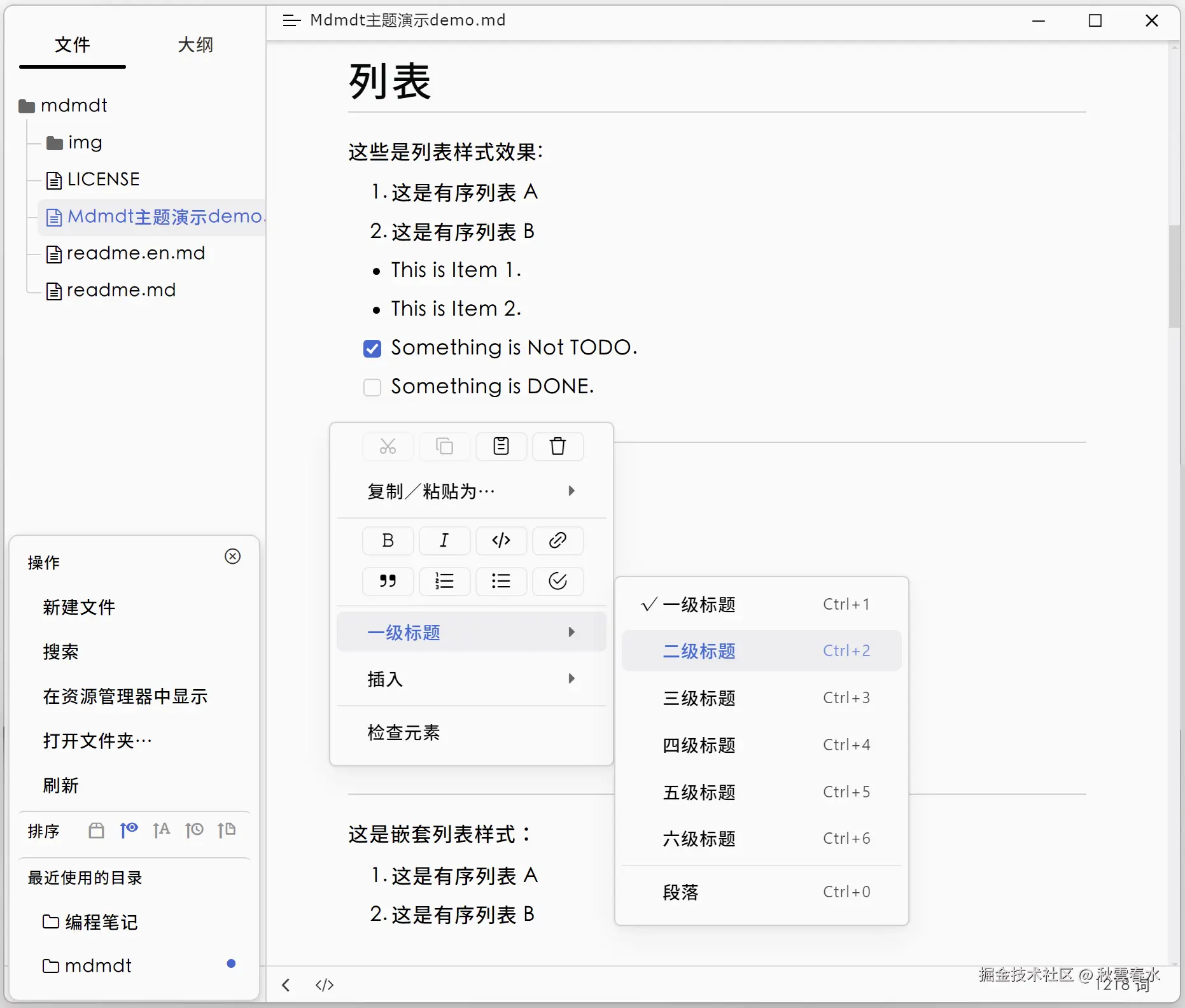1185x1008 pixels.
Task: Expand the 插入 submenu
Action: coord(471,679)
